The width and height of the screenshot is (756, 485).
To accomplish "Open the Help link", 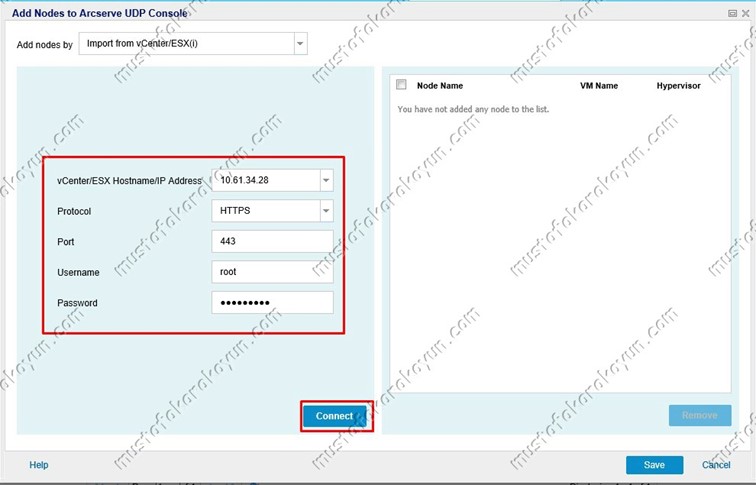I will [x=39, y=465].
